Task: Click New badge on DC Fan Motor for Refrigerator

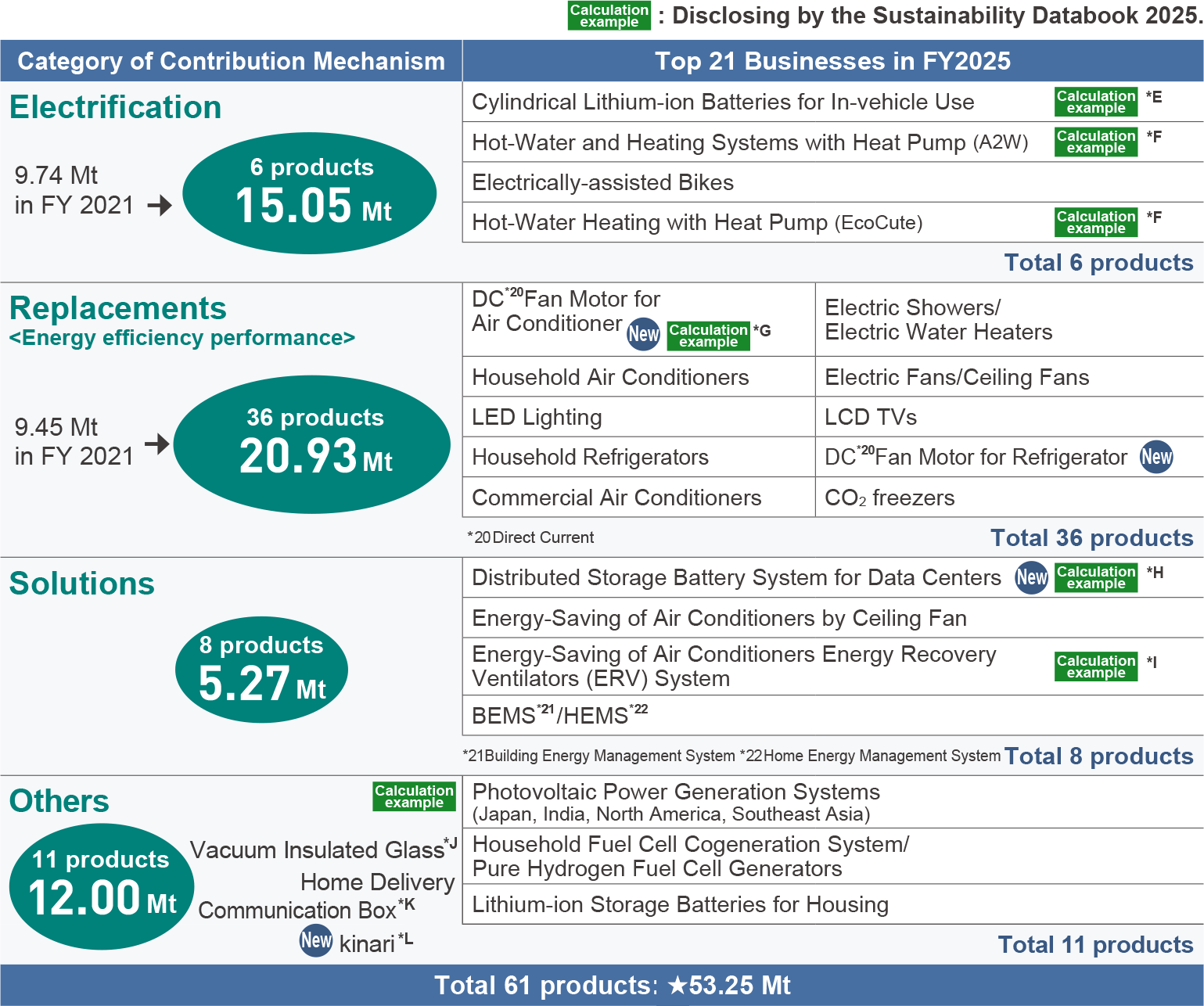Action: pyautogui.click(x=1156, y=457)
